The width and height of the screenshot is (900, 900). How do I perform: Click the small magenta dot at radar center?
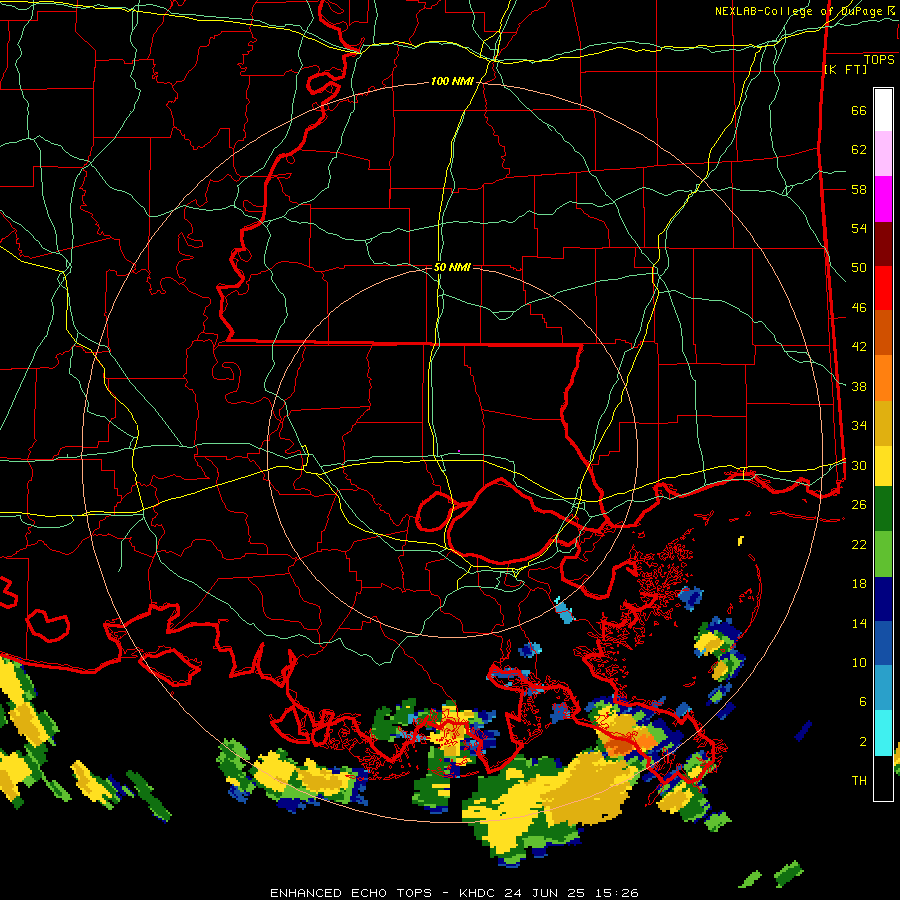(x=459, y=451)
